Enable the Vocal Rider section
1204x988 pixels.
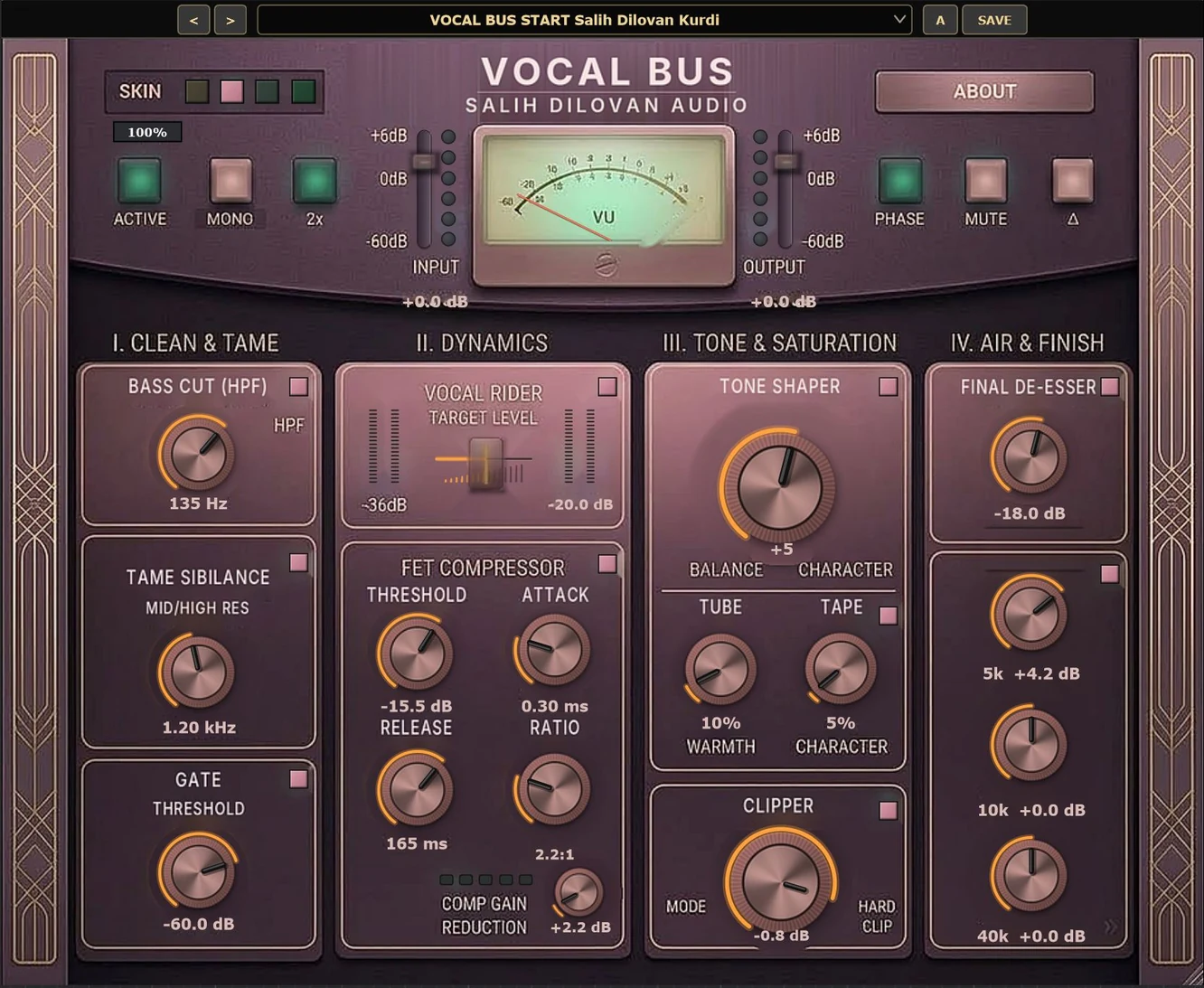(607, 387)
